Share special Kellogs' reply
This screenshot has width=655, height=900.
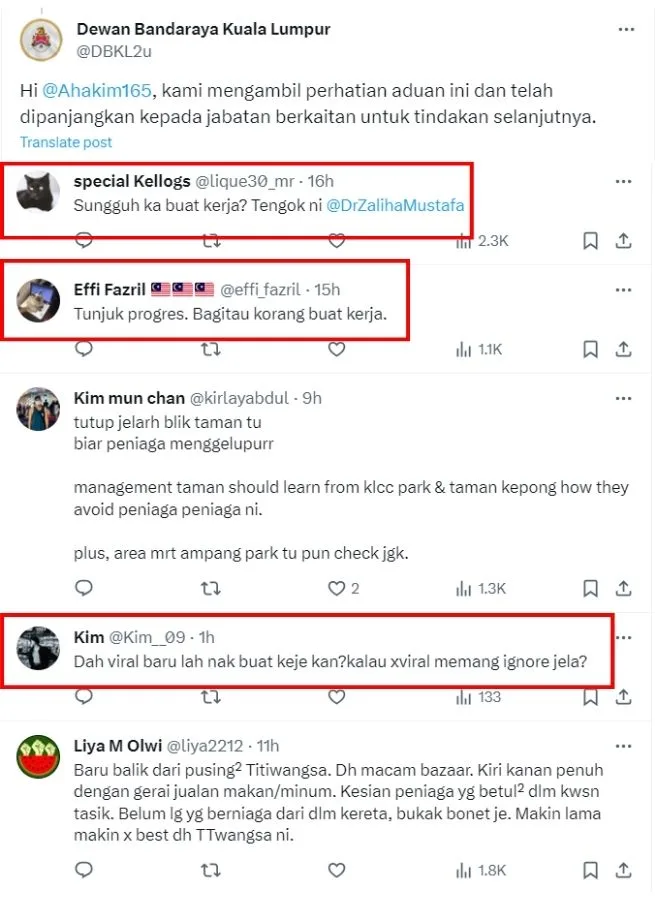click(623, 240)
